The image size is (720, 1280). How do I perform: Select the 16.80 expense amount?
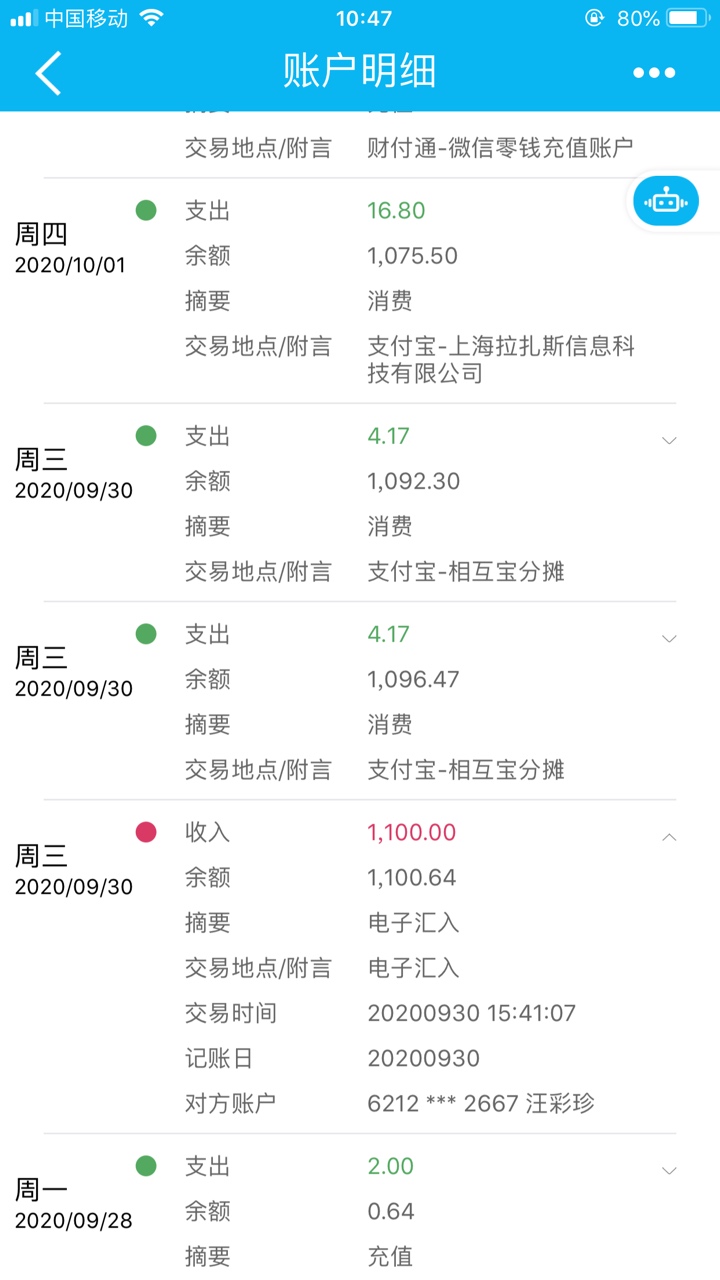396,211
